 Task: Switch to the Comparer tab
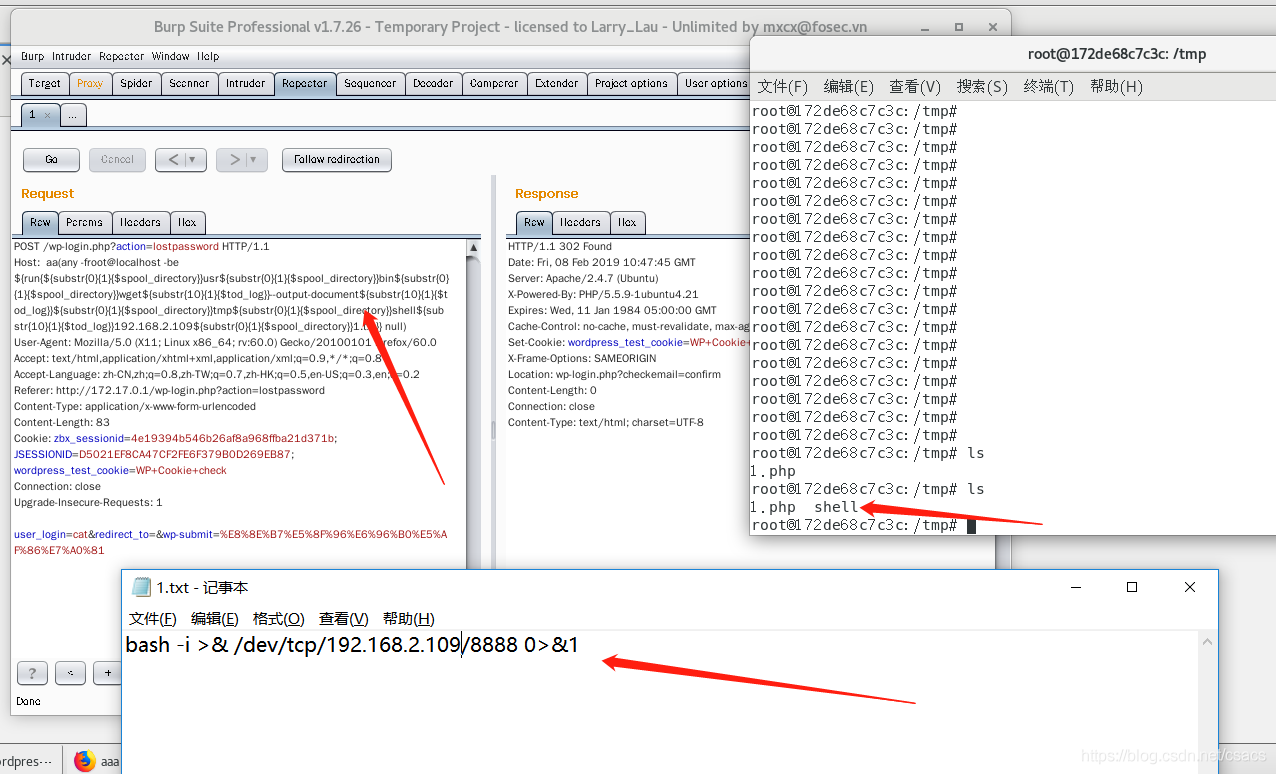click(494, 84)
